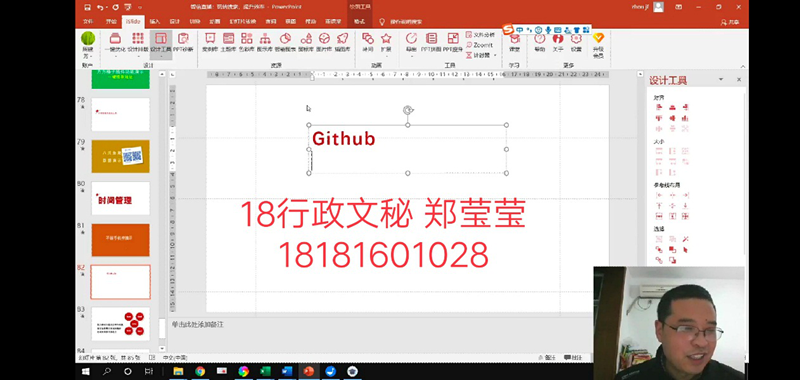Open the 图标库 icon library
This screenshot has width=800, height=380.
click(x=306, y=42)
